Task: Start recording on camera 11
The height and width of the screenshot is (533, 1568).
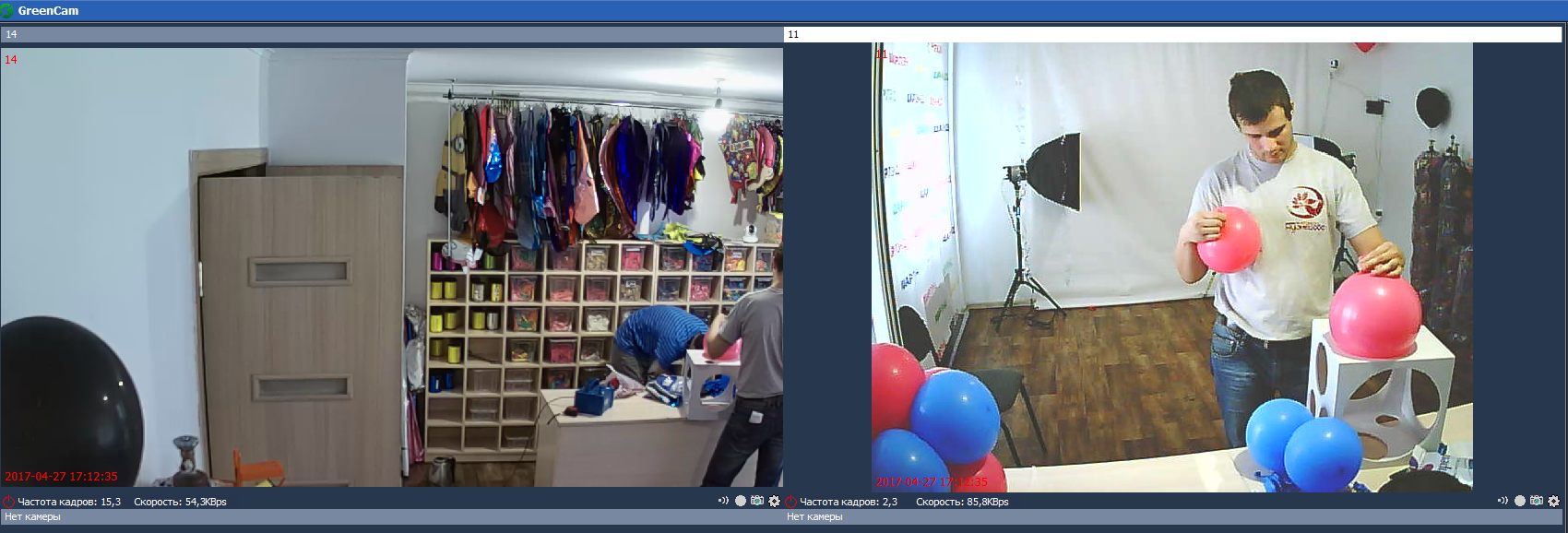Action: 1520,501
